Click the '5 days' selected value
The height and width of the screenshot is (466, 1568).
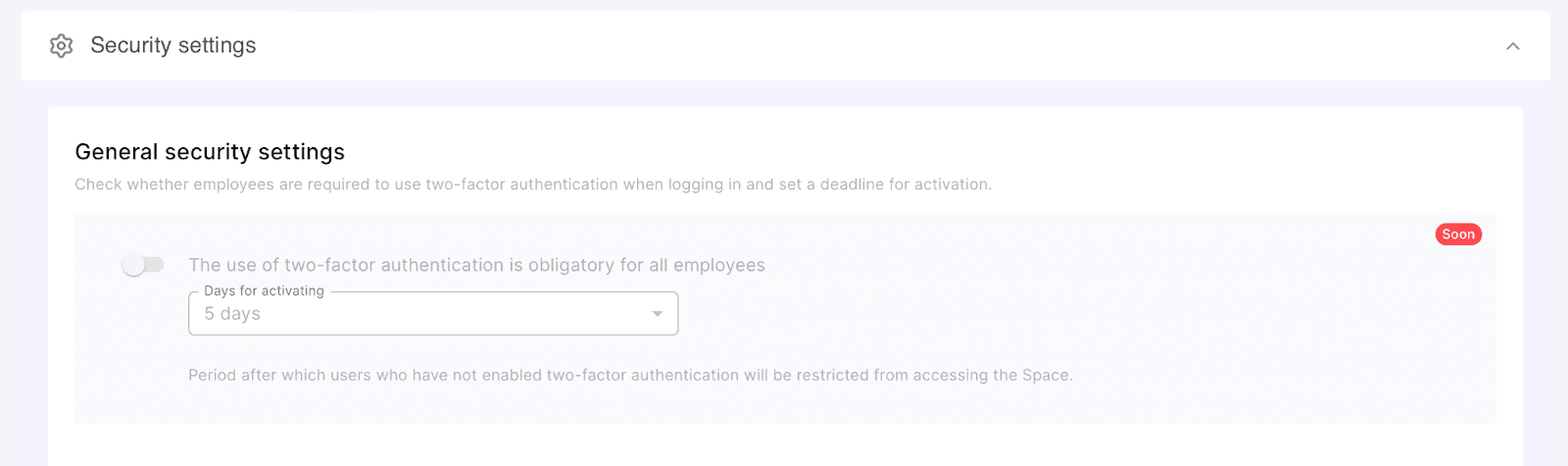coord(232,314)
